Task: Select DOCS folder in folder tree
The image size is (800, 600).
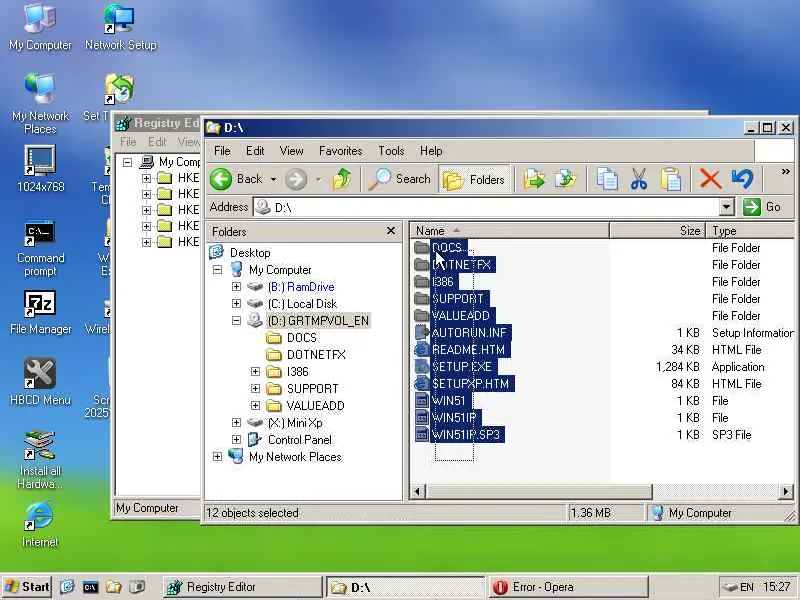Action: 302,338
